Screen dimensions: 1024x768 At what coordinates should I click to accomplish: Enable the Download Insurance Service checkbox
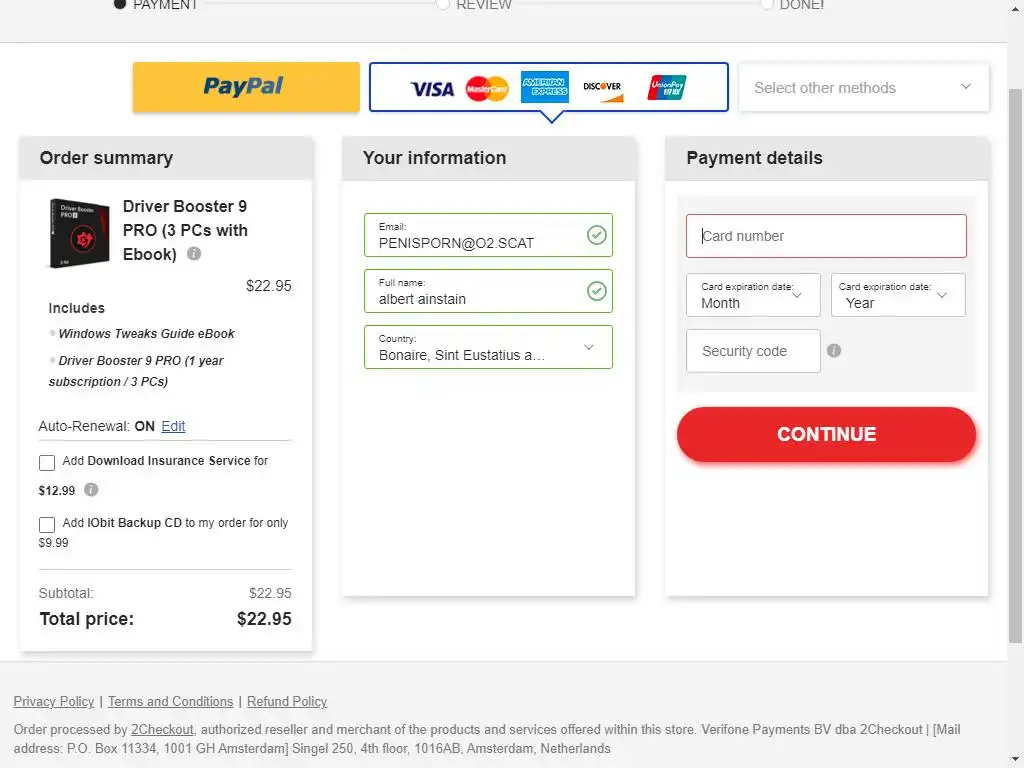[47, 463]
